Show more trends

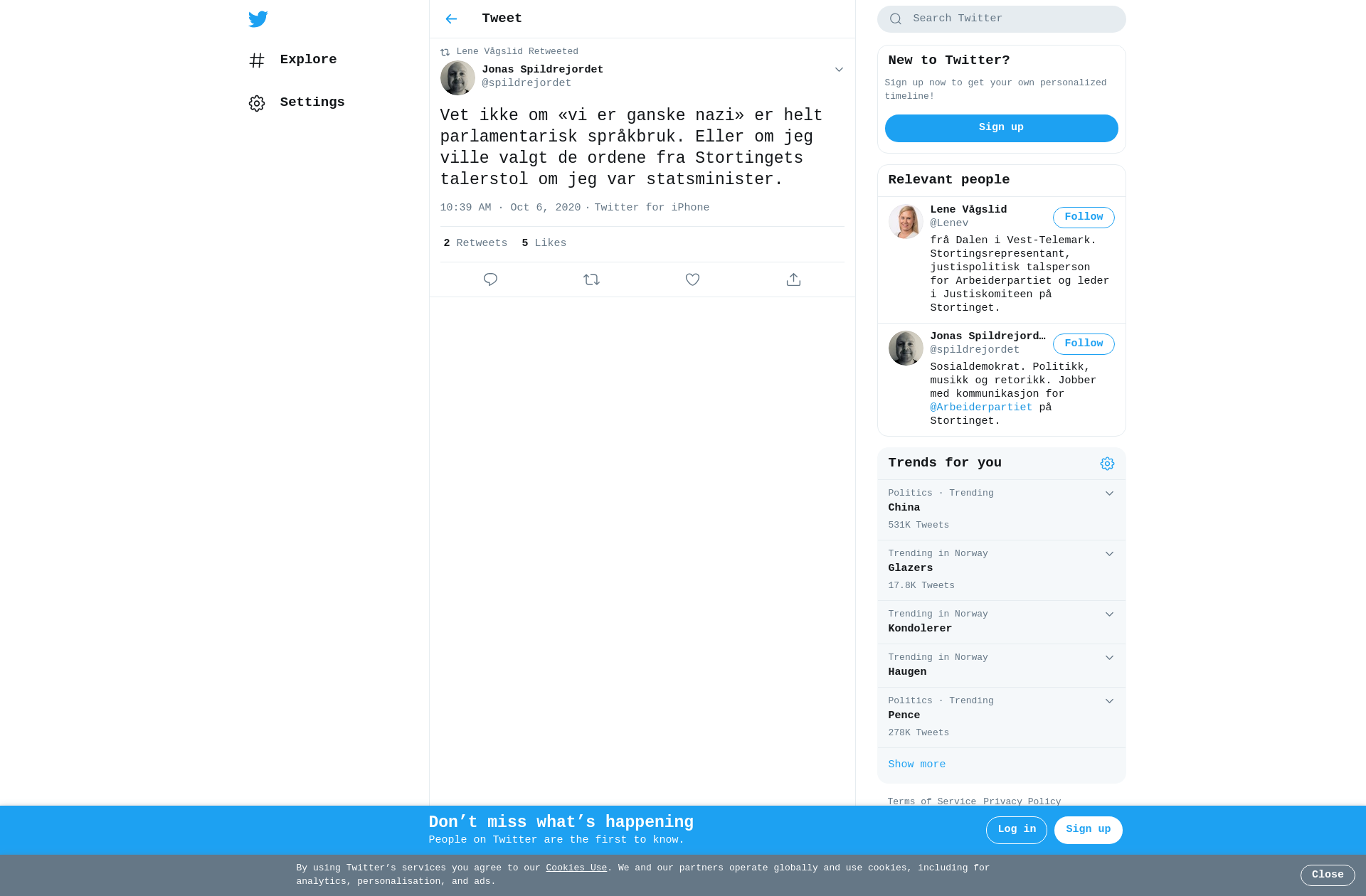[916, 764]
